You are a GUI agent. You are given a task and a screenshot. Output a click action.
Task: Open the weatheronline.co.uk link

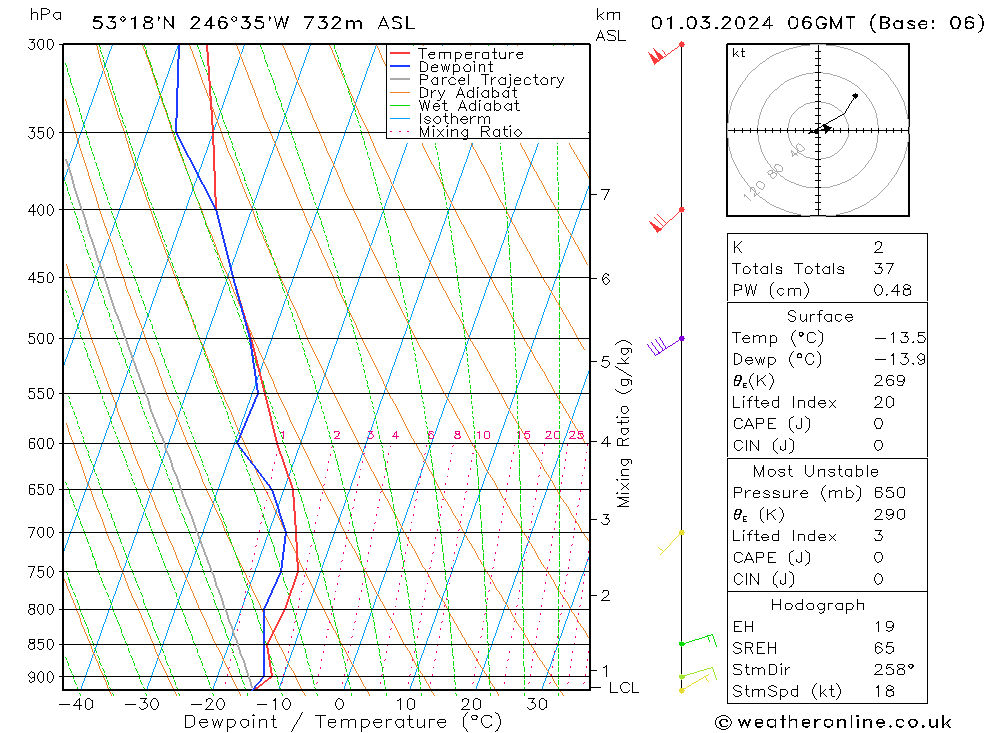(x=844, y=722)
